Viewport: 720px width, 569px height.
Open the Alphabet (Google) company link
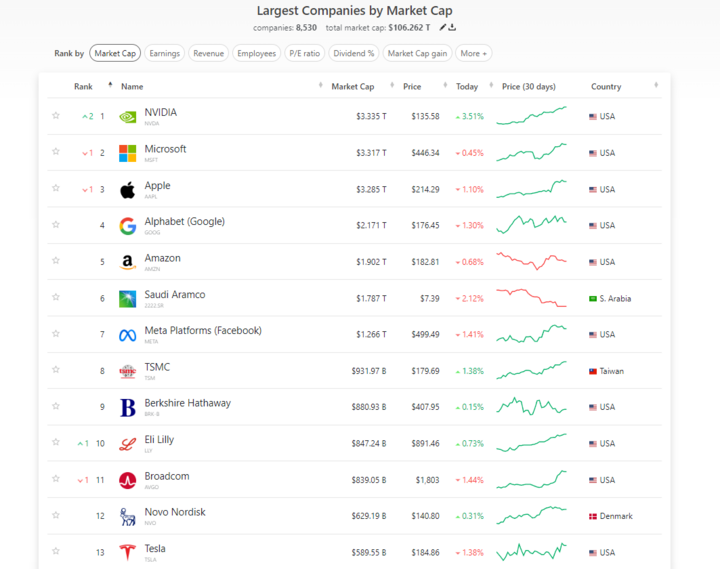[185, 222]
